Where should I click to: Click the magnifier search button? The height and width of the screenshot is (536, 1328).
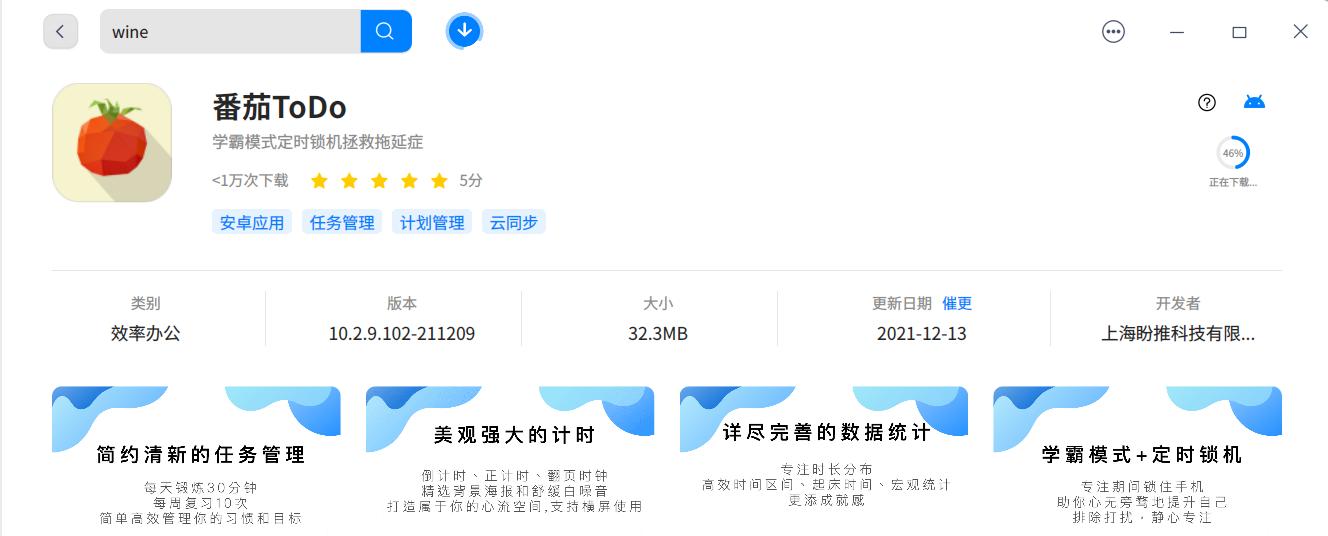[385, 31]
